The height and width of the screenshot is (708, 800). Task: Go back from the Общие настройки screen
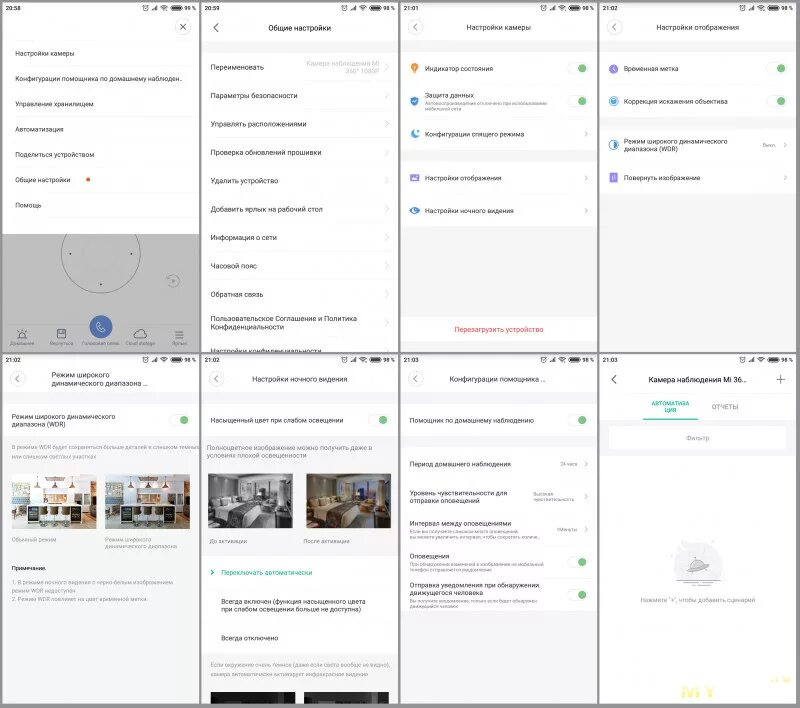[x=216, y=28]
